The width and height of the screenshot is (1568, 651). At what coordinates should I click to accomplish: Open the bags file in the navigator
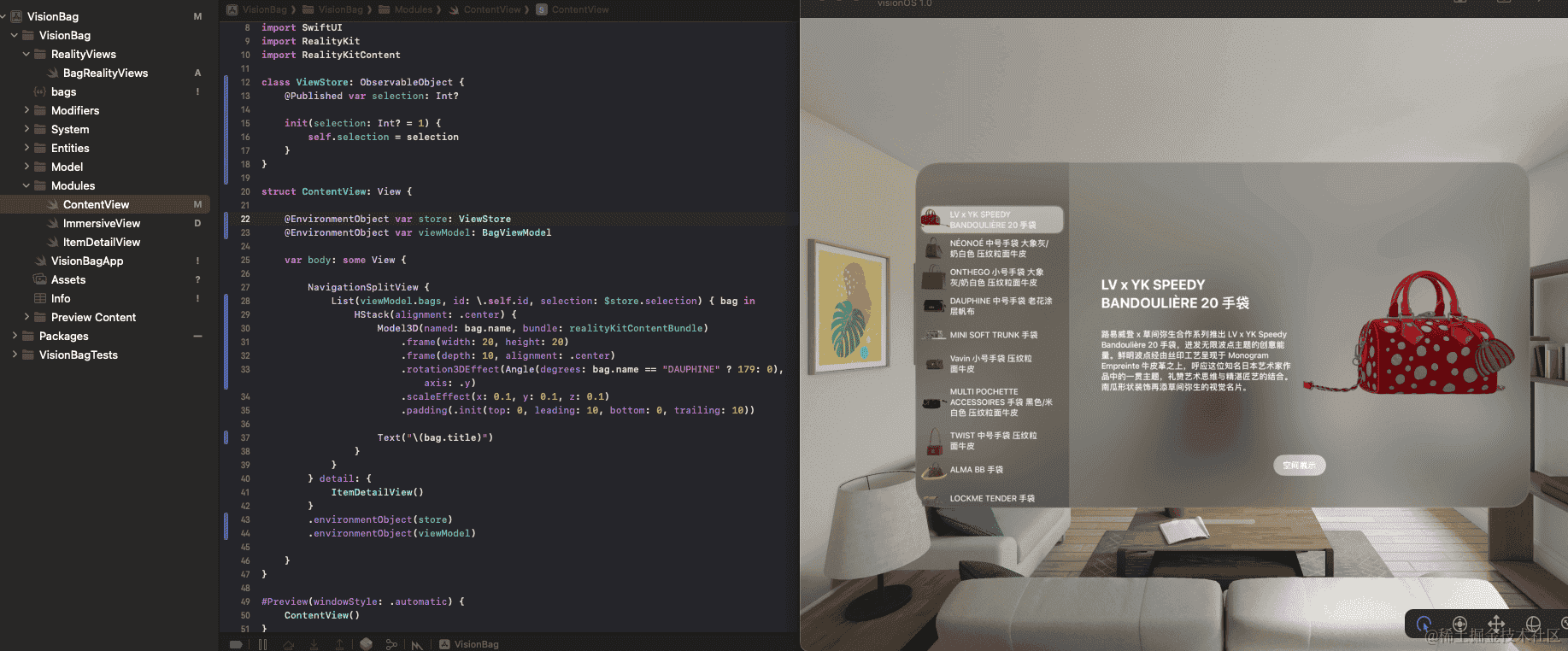pos(63,91)
